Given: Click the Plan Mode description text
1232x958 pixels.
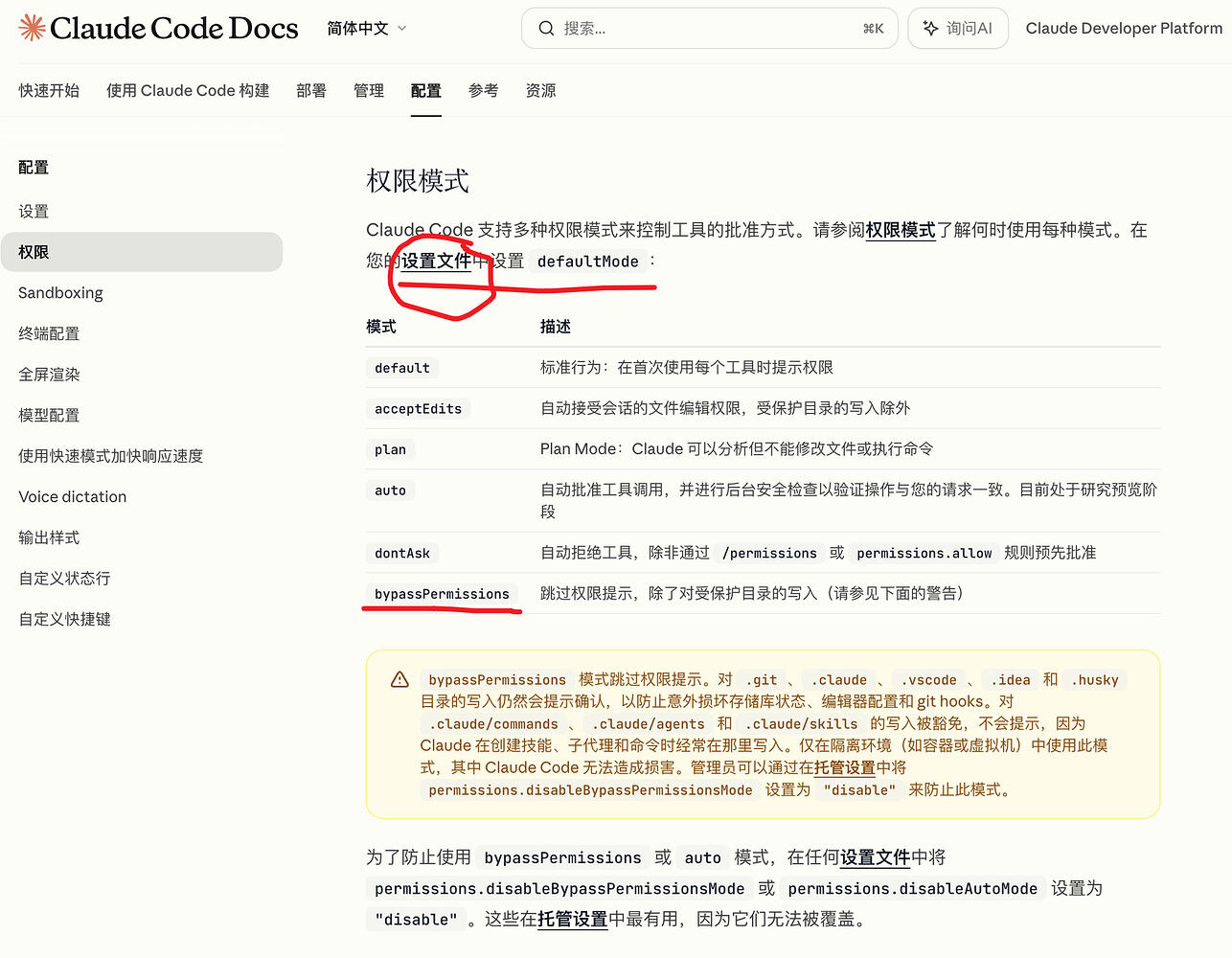Looking at the screenshot, I should click(737, 448).
